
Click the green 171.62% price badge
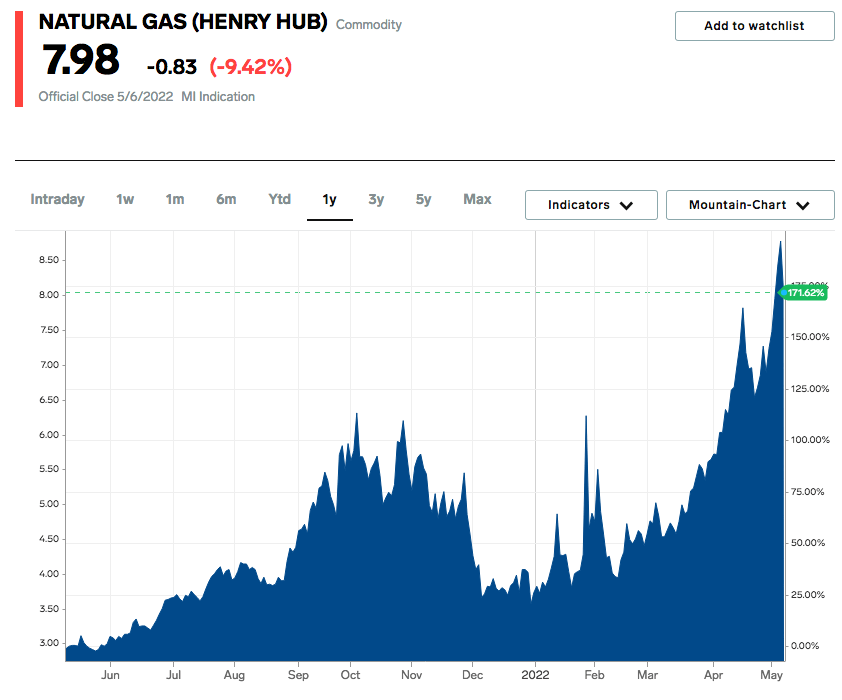point(806,292)
